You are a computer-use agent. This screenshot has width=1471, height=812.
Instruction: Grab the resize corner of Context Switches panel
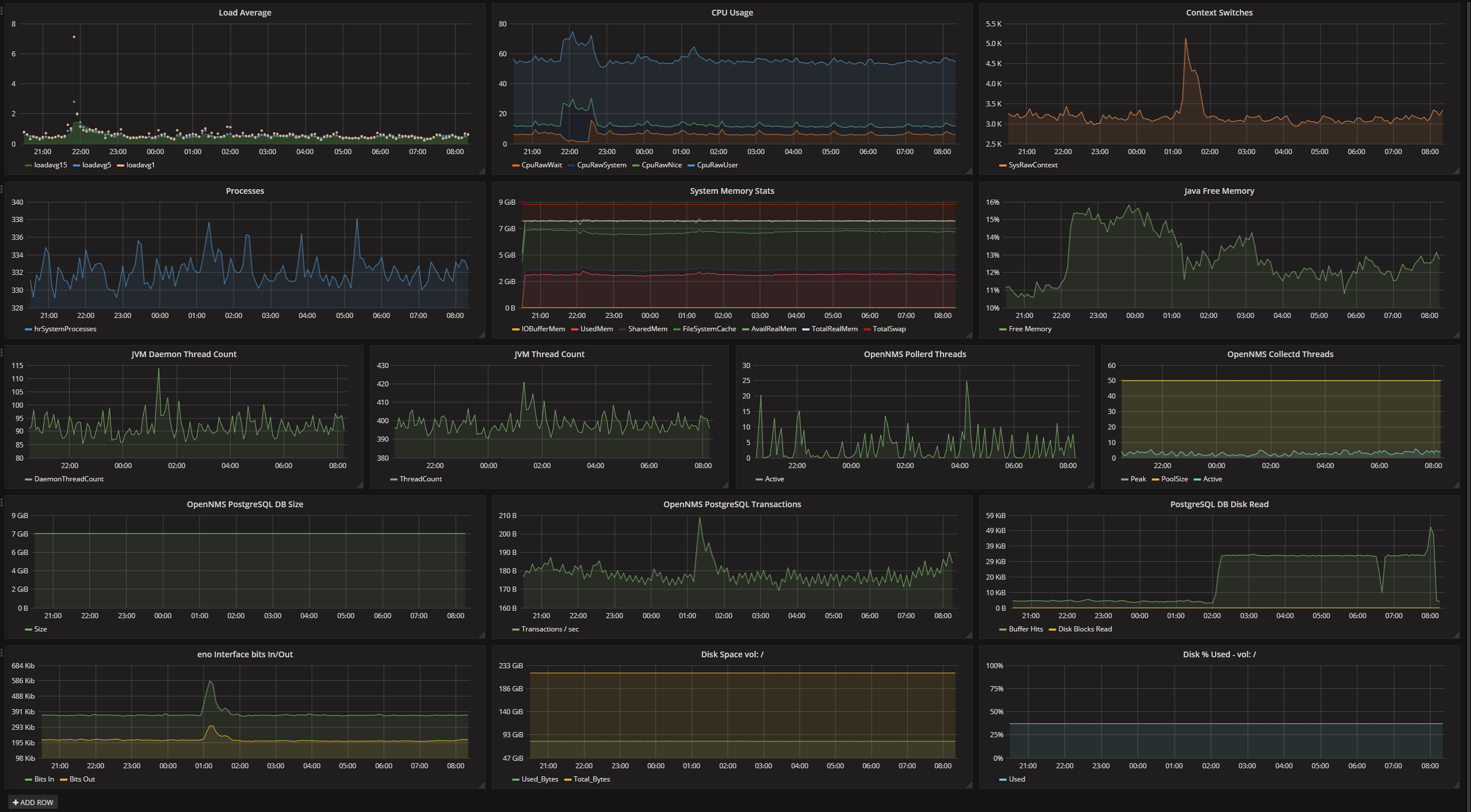pos(1457,171)
